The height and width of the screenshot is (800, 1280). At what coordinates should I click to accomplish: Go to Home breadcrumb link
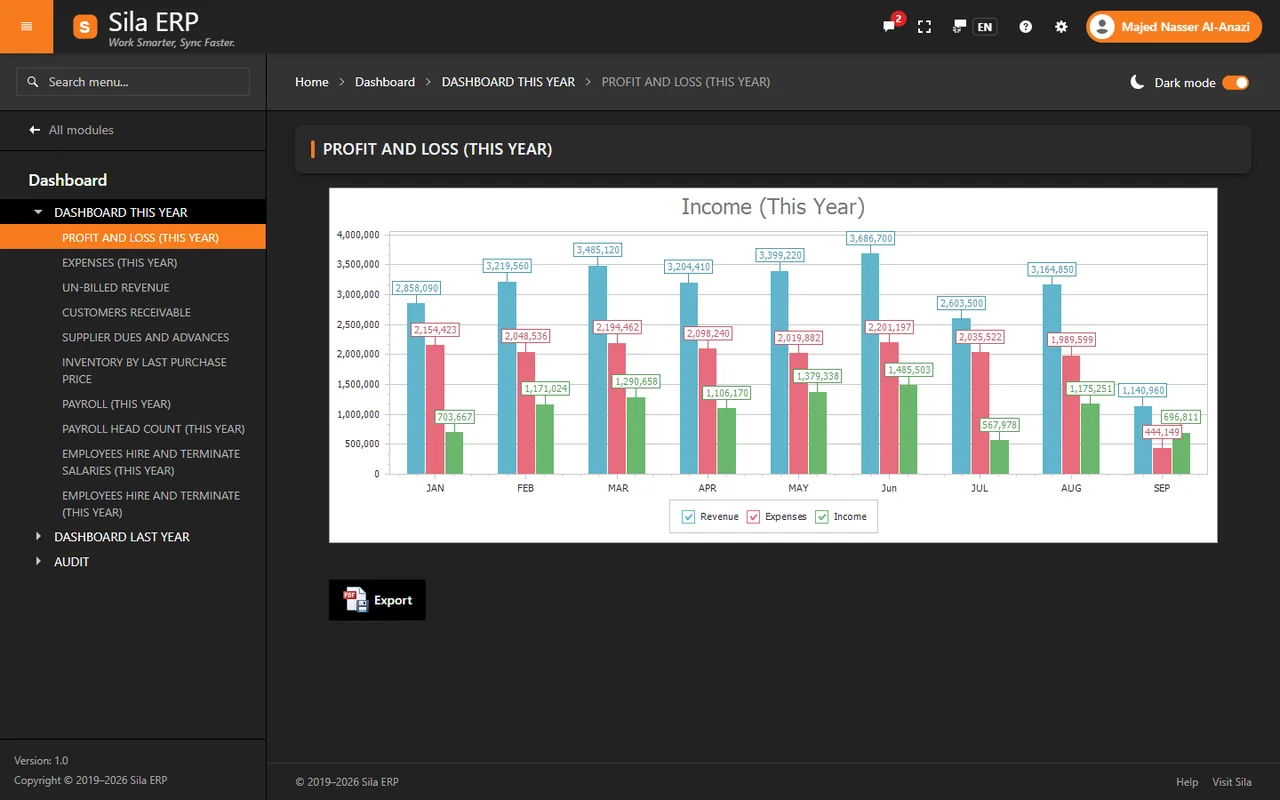[x=312, y=82]
